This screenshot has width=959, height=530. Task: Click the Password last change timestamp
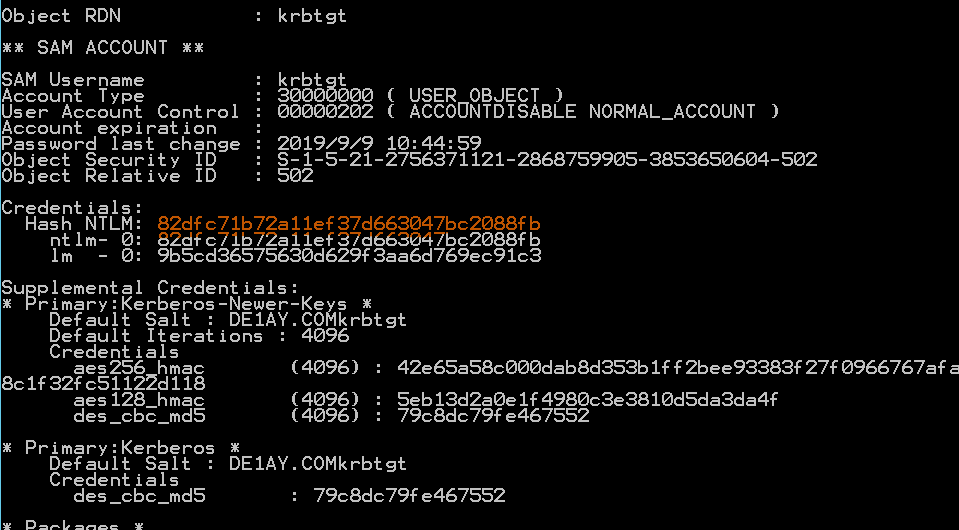coord(379,144)
